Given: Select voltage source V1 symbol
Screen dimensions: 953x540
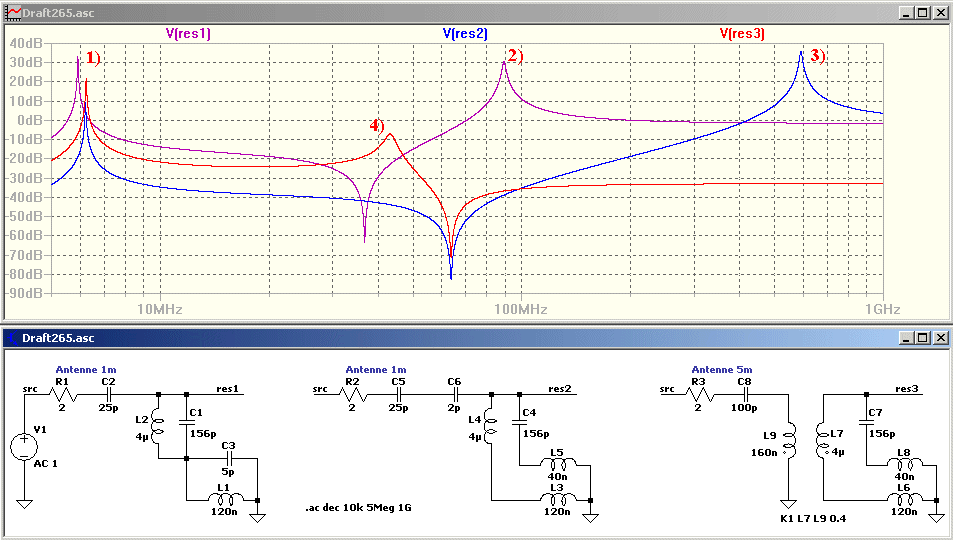Looking at the screenshot, I should click(x=24, y=447).
